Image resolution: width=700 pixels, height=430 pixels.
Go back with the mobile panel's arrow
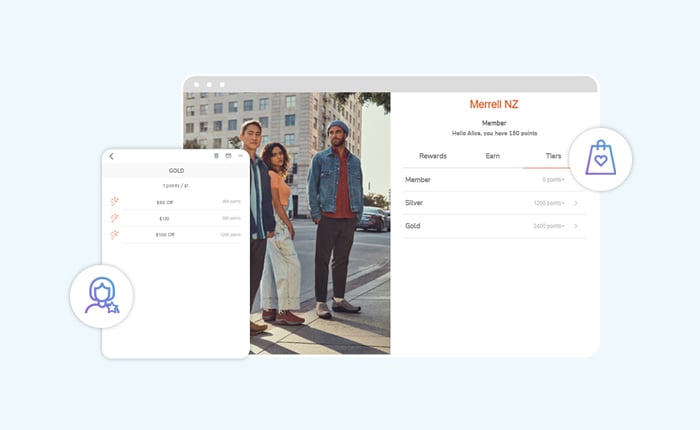111,156
